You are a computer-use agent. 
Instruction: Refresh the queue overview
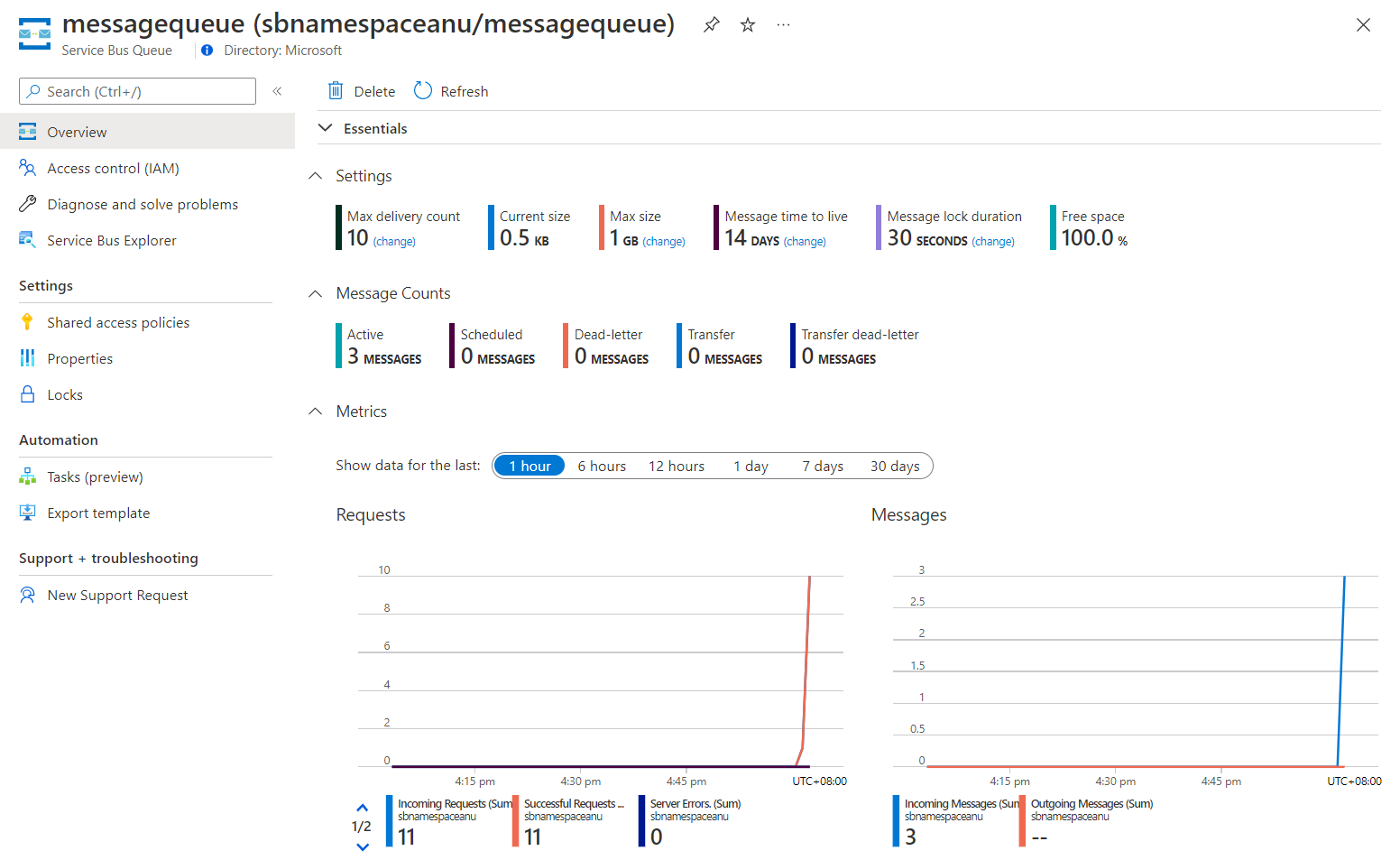coord(450,90)
